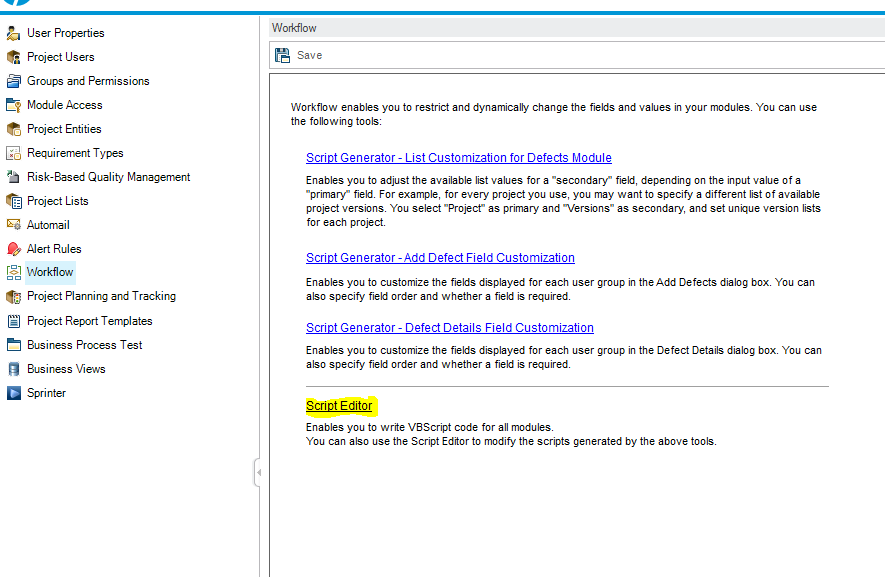Click the Requirement Types icon
The height and width of the screenshot is (577, 885).
[x=14, y=153]
